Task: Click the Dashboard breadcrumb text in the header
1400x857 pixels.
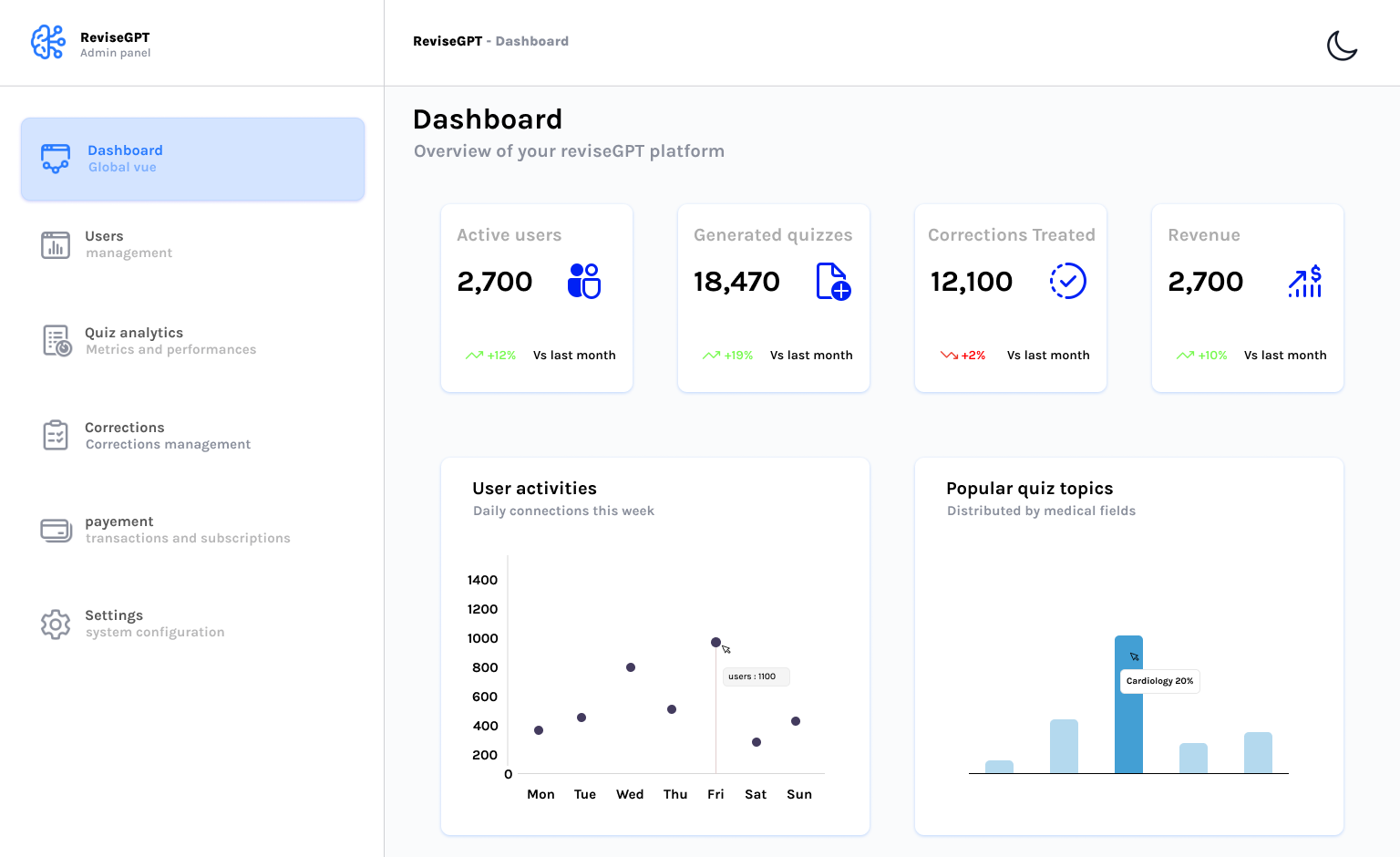Action: tap(532, 41)
